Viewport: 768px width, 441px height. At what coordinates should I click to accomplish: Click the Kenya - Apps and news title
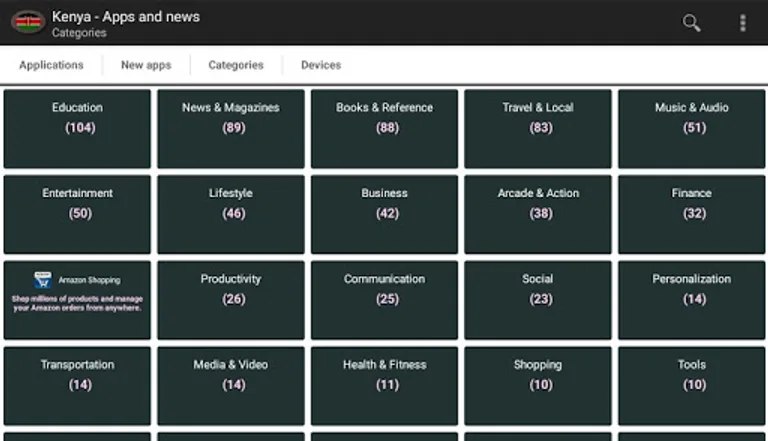[x=126, y=17]
